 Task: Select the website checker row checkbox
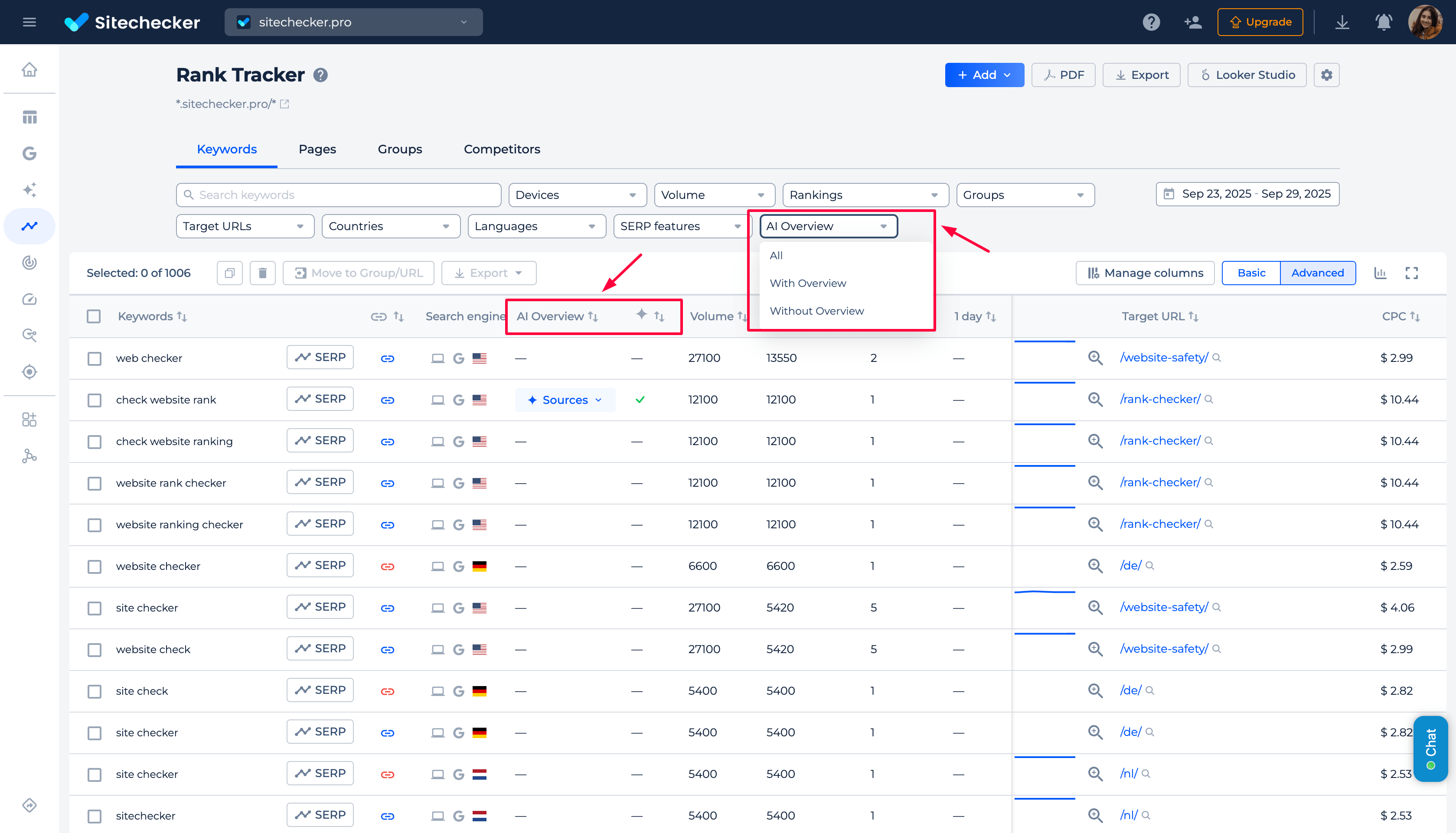coord(94,566)
